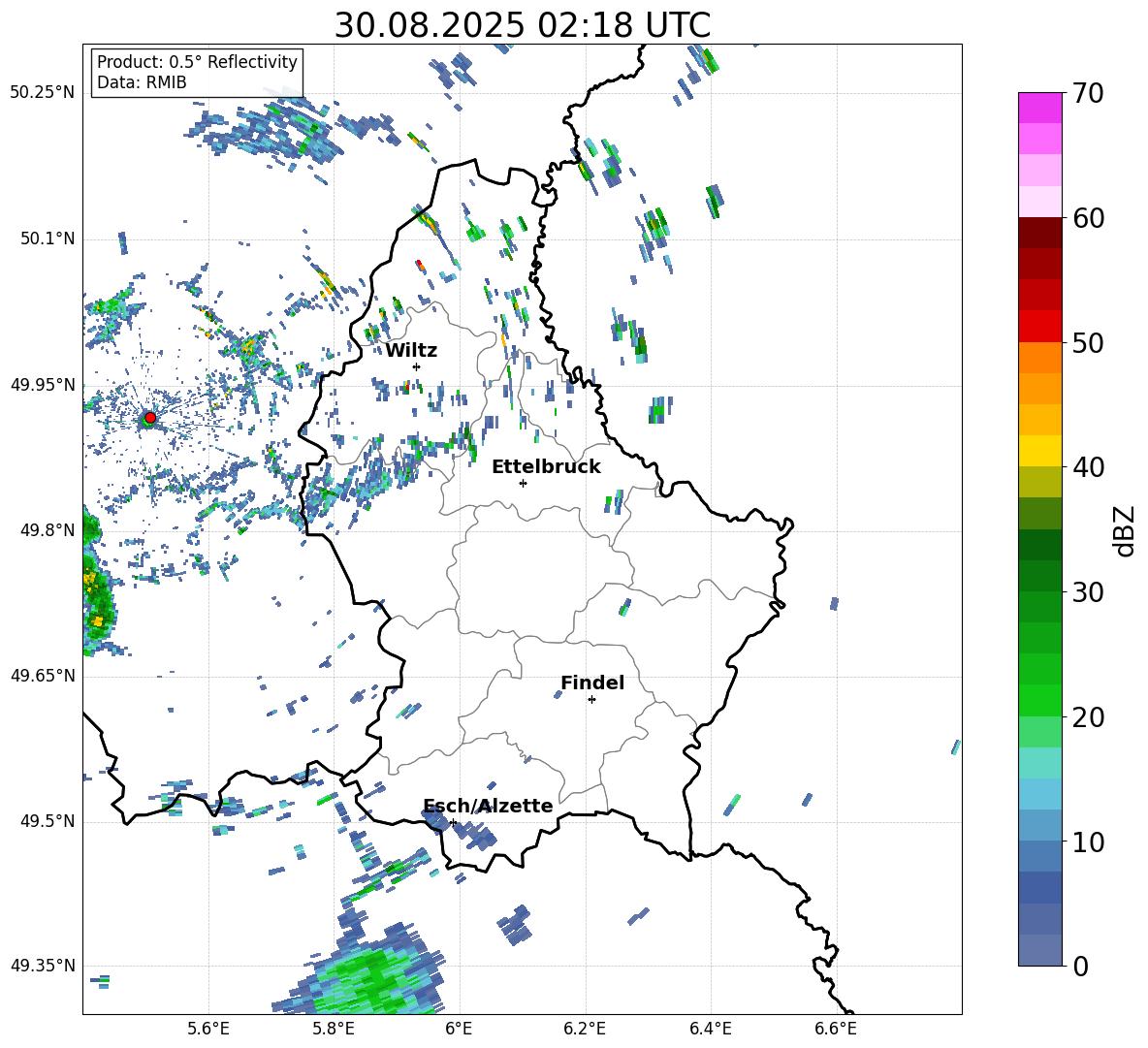Click the 10 value on the colorbar
Viewport: 1148px width, 1048px height.
click(1088, 842)
